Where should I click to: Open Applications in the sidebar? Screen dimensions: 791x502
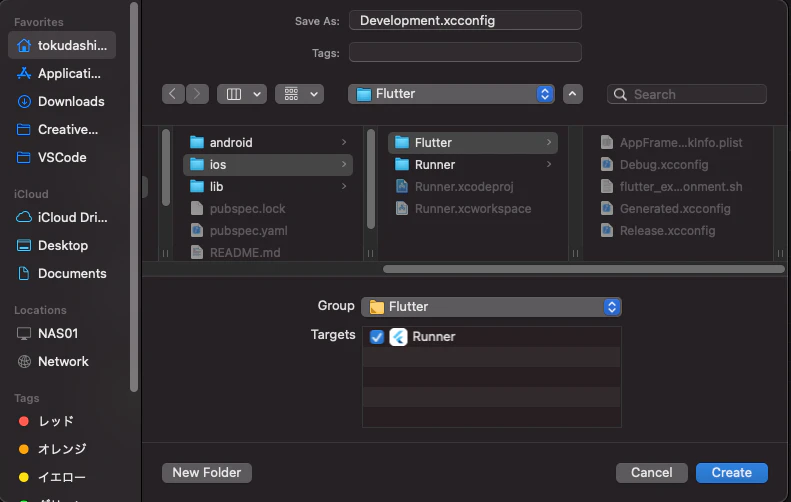point(62,73)
